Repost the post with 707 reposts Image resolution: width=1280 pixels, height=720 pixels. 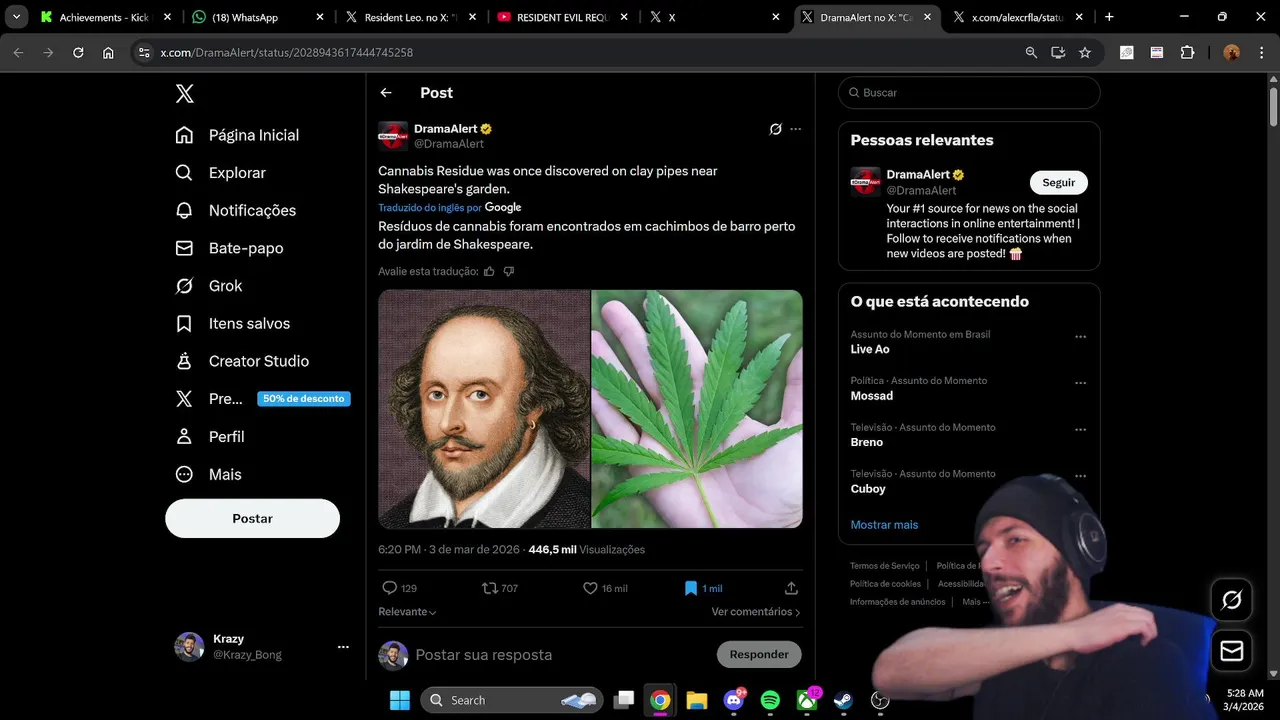pos(500,588)
